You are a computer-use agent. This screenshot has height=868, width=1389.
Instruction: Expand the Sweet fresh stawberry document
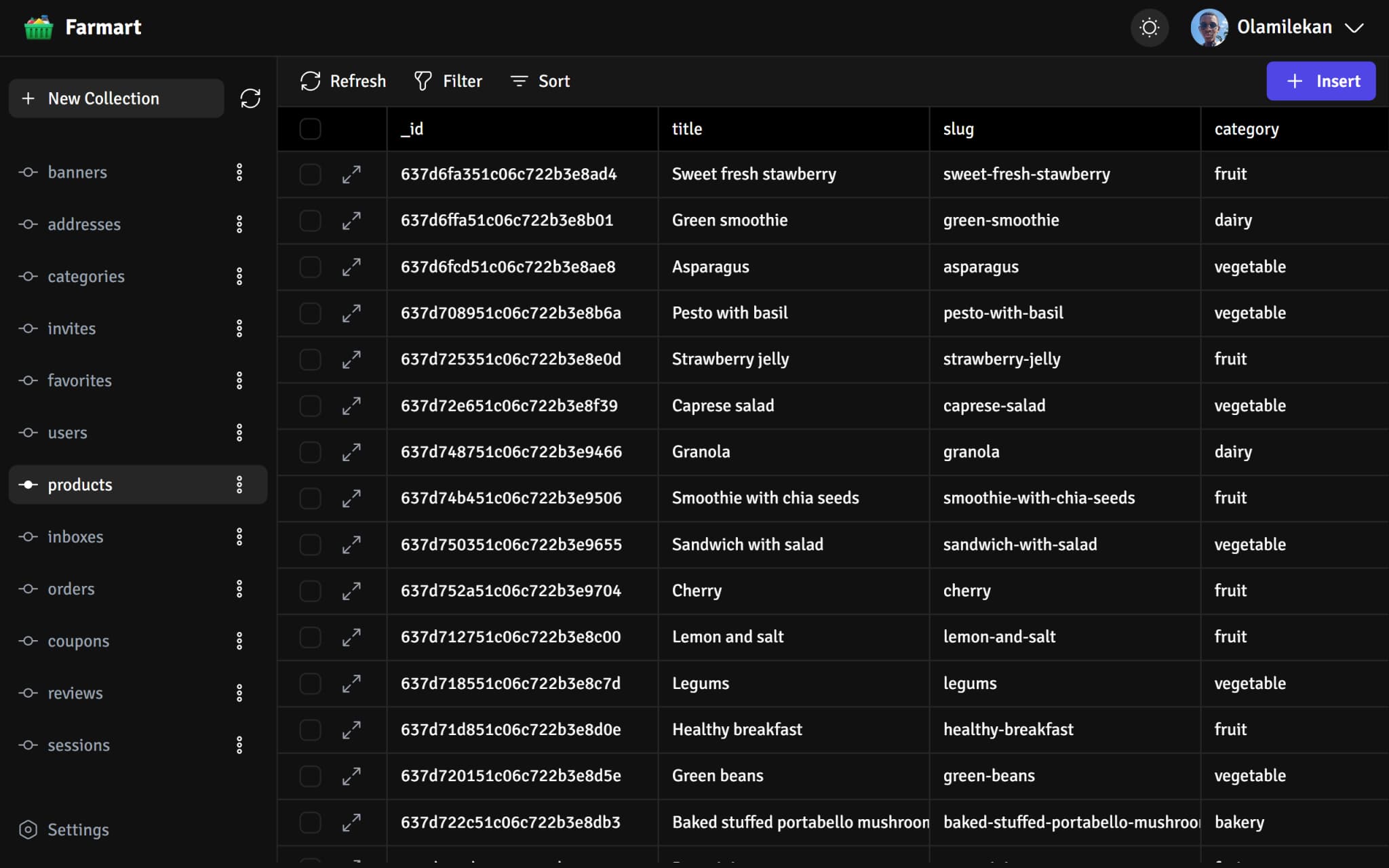tap(351, 174)
